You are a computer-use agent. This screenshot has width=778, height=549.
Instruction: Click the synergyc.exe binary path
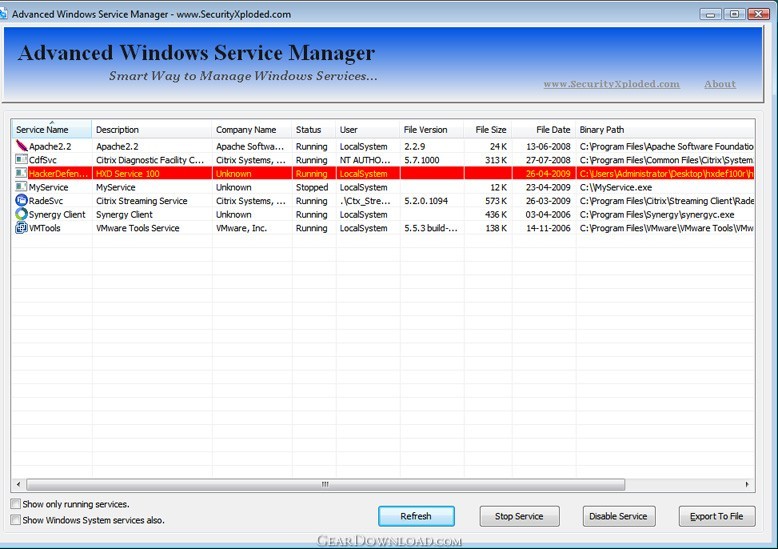pos(657,214)
